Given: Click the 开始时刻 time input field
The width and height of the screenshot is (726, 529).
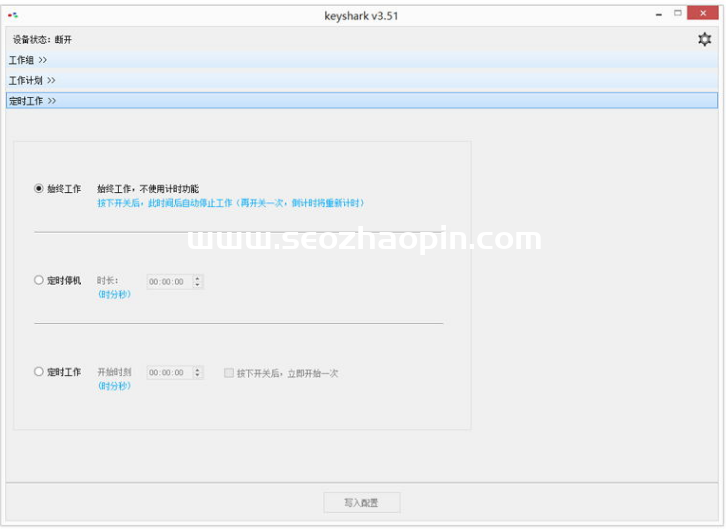Looking at the screenshot, I should click(168, 373).
